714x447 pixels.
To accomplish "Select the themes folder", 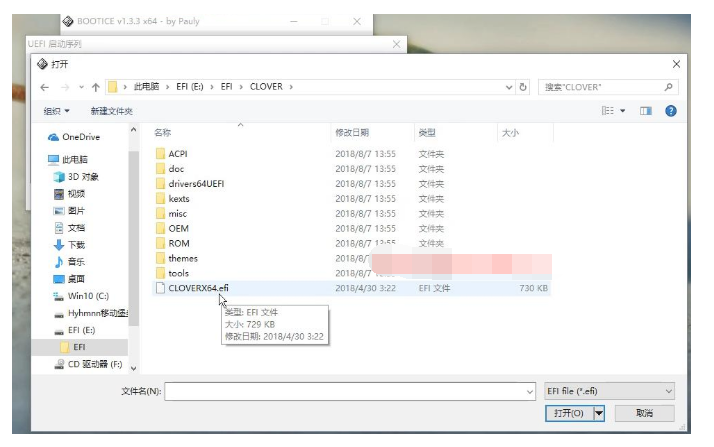I will [x=177, y=258].
